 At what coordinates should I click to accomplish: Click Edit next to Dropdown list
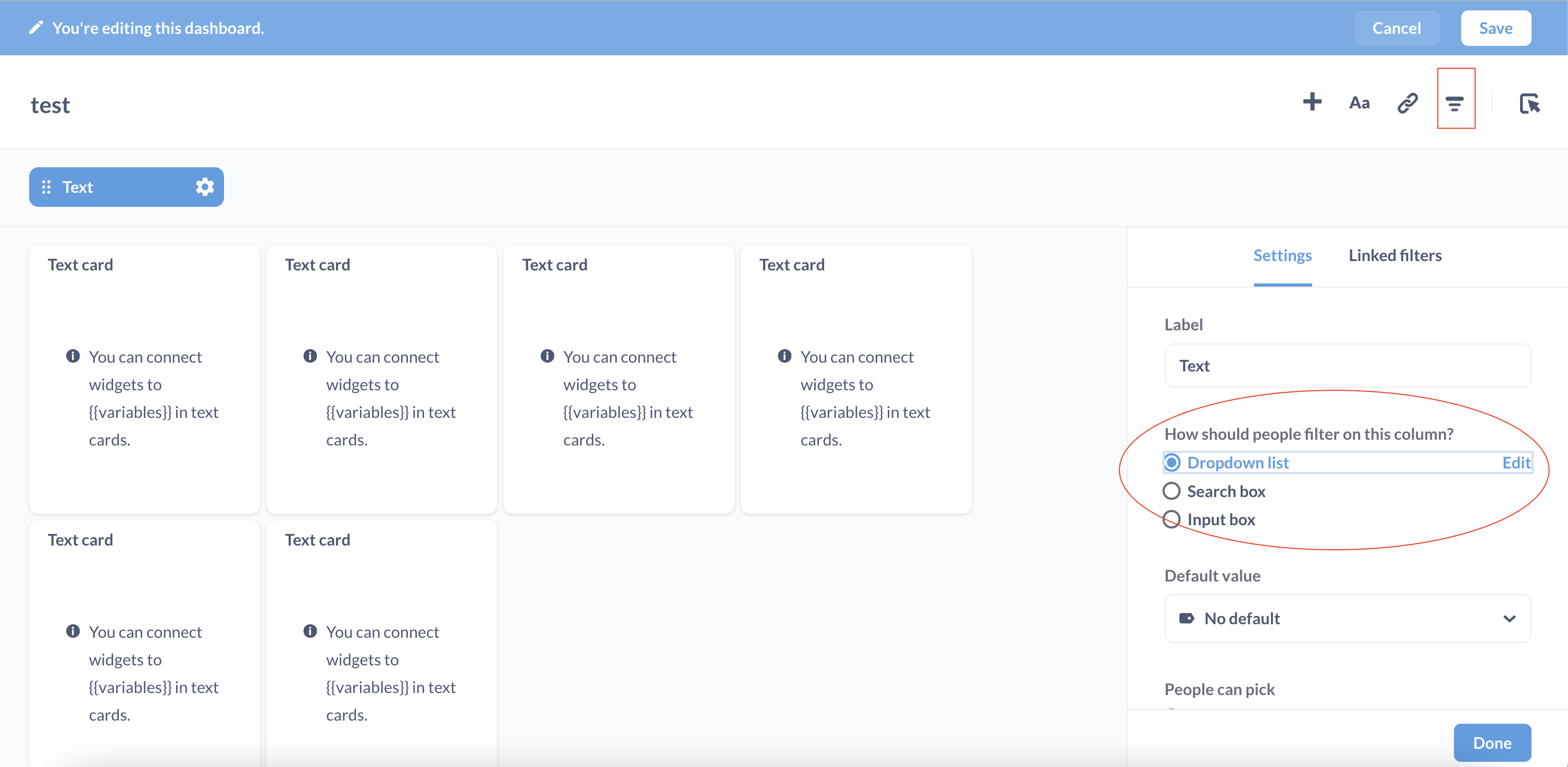pos(1516,463)
